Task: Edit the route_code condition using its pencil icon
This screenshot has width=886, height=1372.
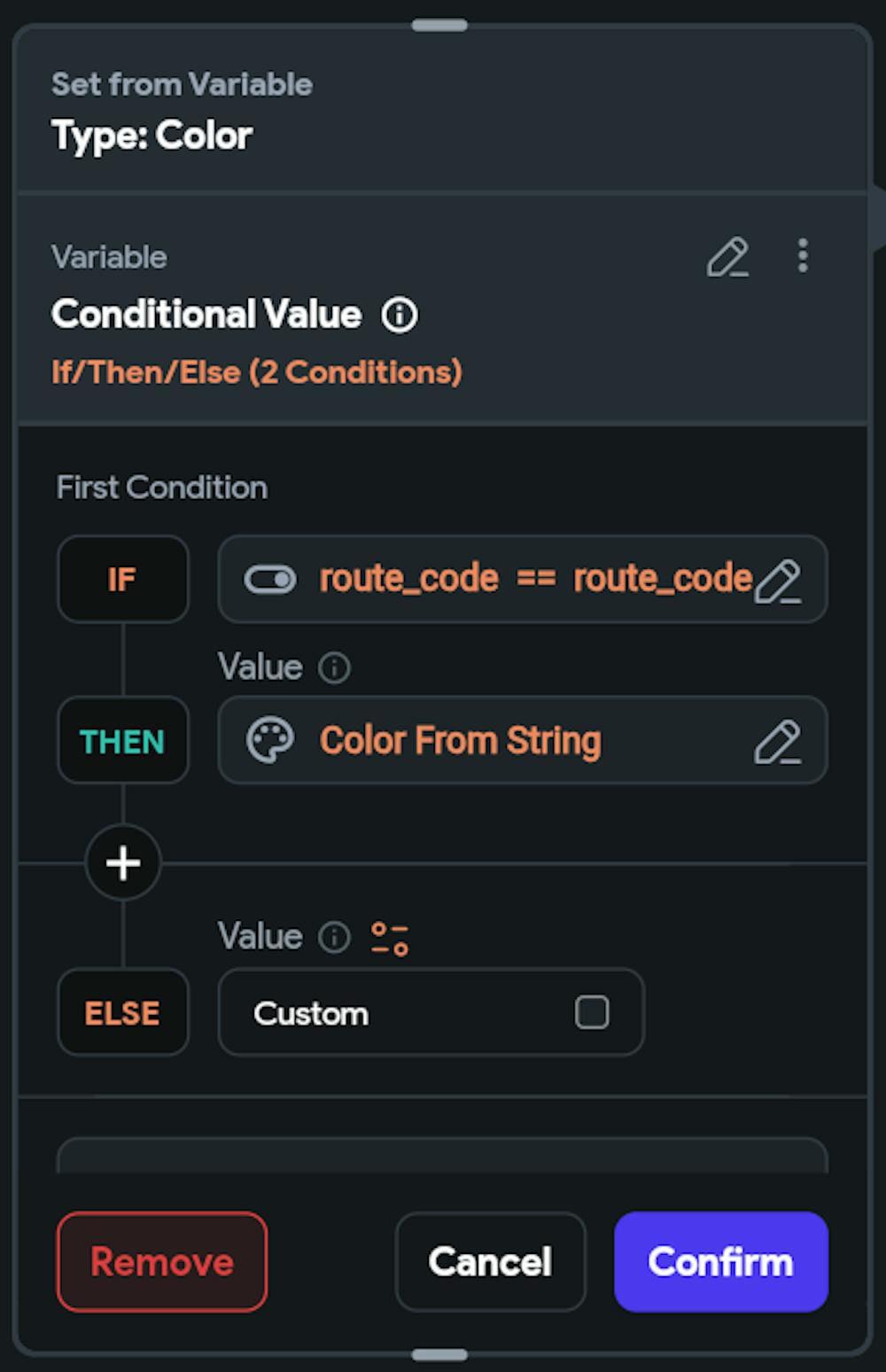Action: (783, 581)
